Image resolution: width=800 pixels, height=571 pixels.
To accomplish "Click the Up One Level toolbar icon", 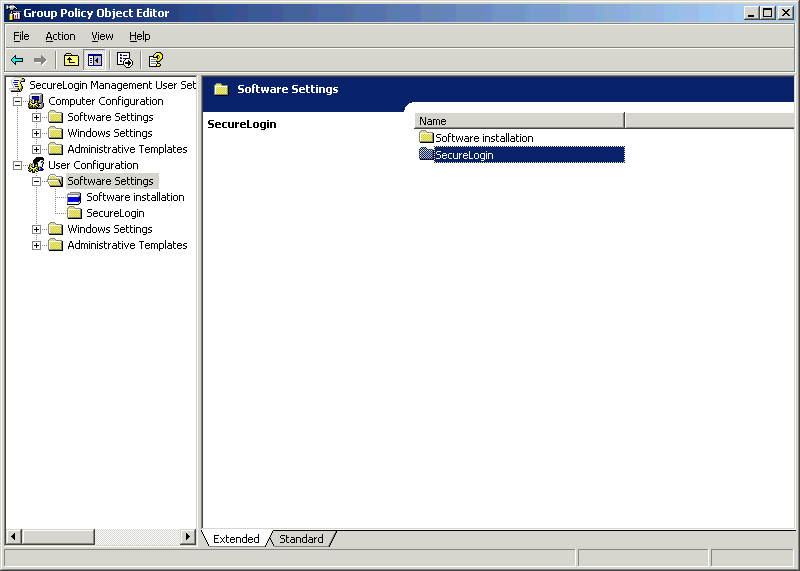I will point(71,60).
